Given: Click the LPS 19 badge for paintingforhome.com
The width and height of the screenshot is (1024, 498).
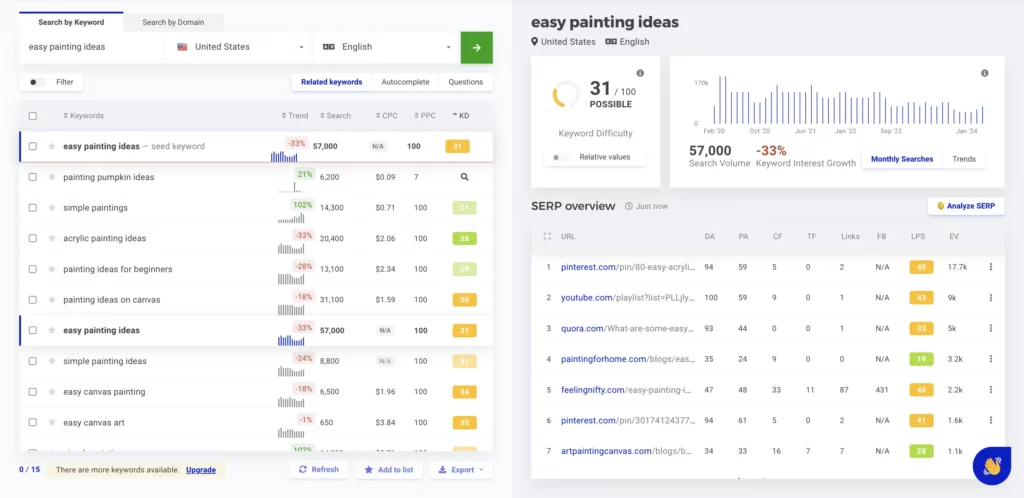Looking at the screenshot, I should pyautogui.click(x=921, y=359).
